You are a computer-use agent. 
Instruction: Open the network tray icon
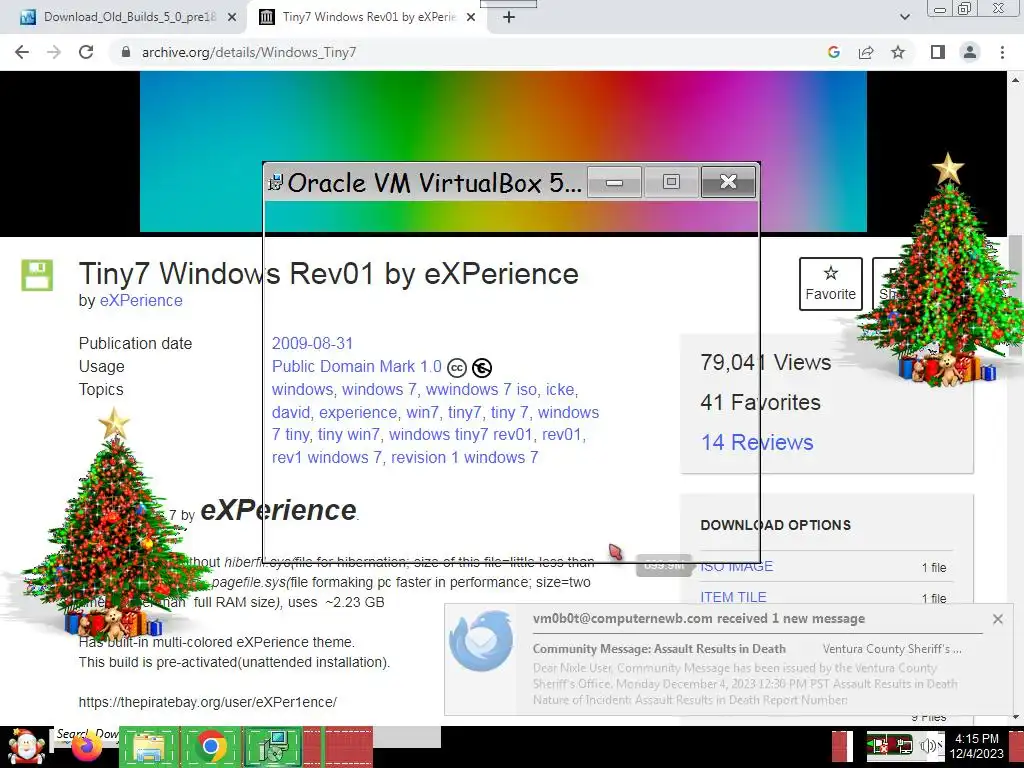[x=904, y=745]
